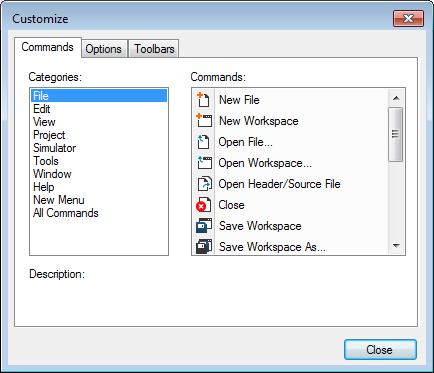Image resolution: width=434 pixels, height=373 pixels.
Task: Select the Save Workspace As... command text
Action: point(272,247)
